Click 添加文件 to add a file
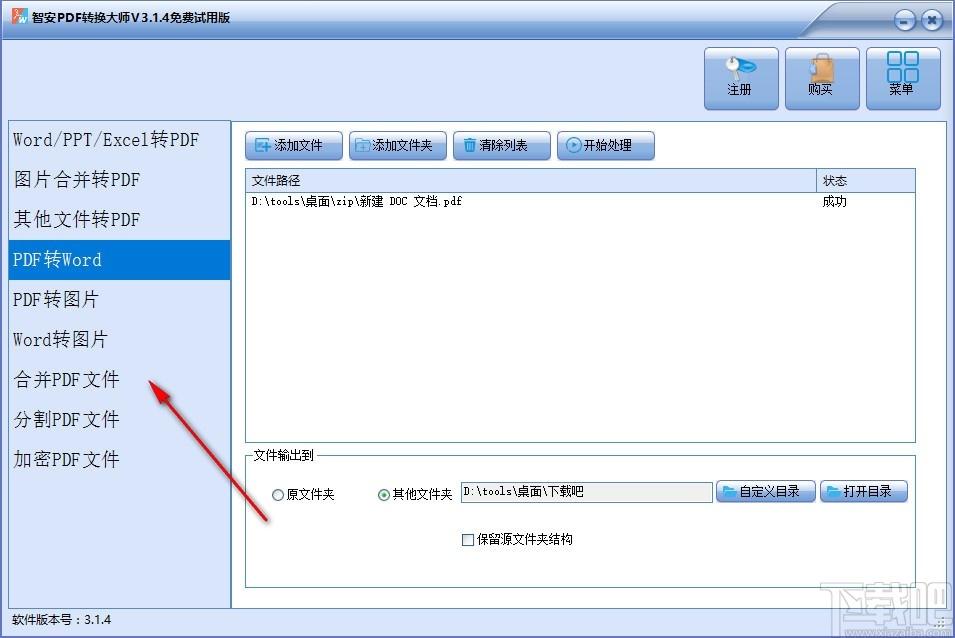Image resolution: width=955 pixels, height=638 pixels. coord(294,145)
